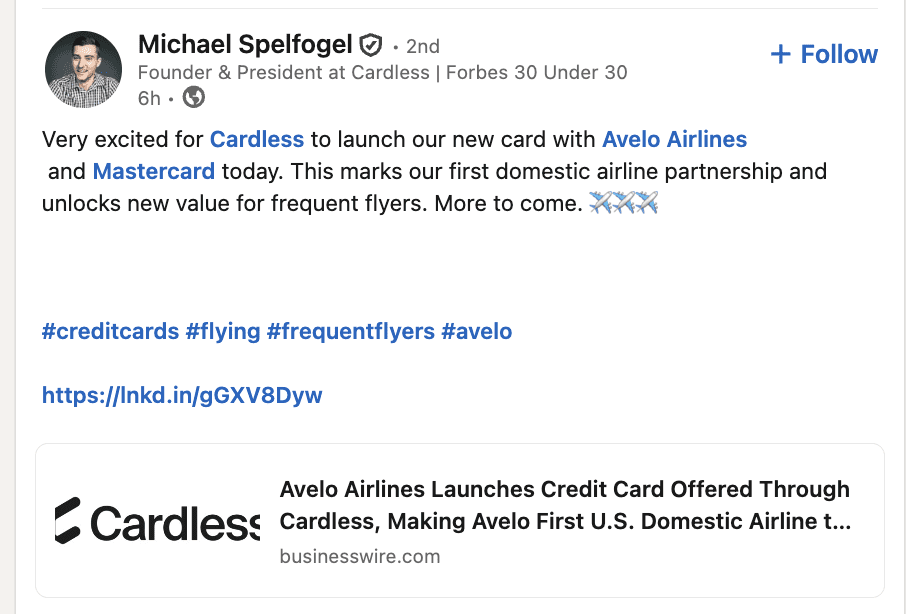Click the verified shield badge next to the name
The height and width of the screenshot is (614, 906).
[x=370, y=44]
